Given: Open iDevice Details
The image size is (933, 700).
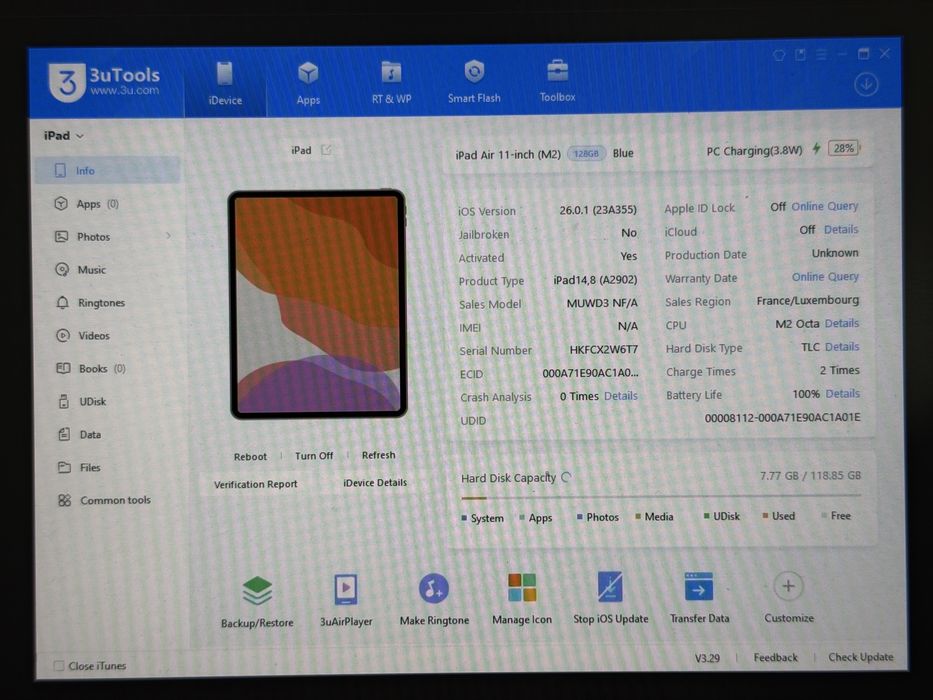Looking at the screenshot, I should pyautogui.click(x=375, y=482).
